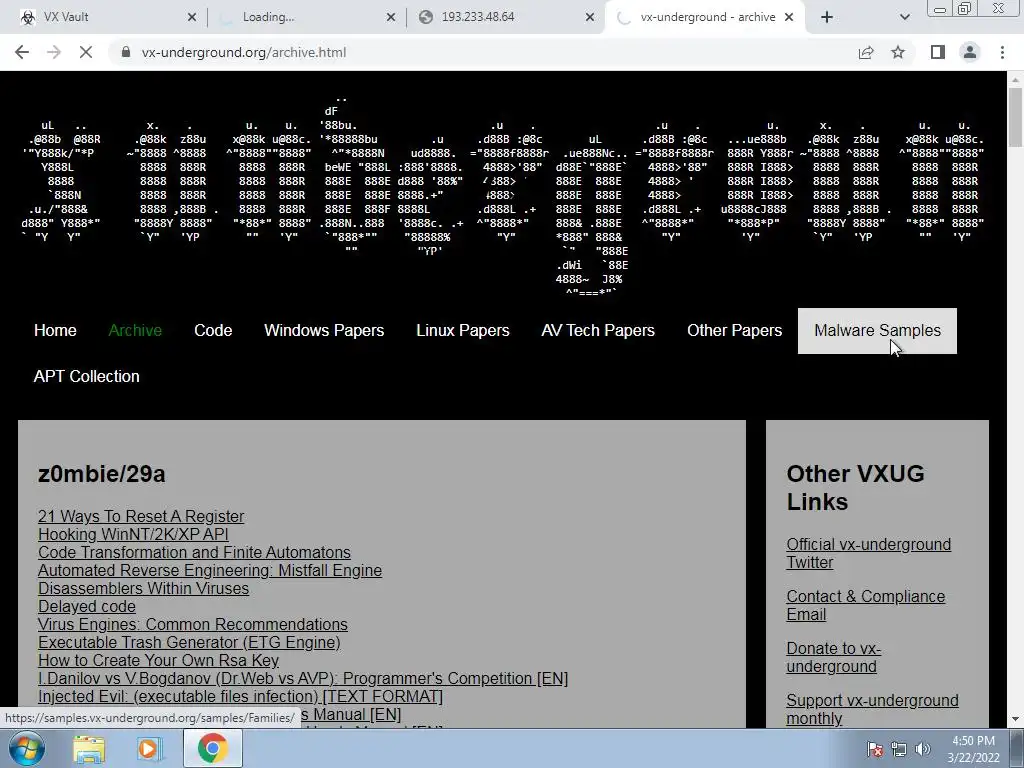Open the Windows Start button
The image size is (1024, 768).
pyautogui.click(x=27, y=748)
